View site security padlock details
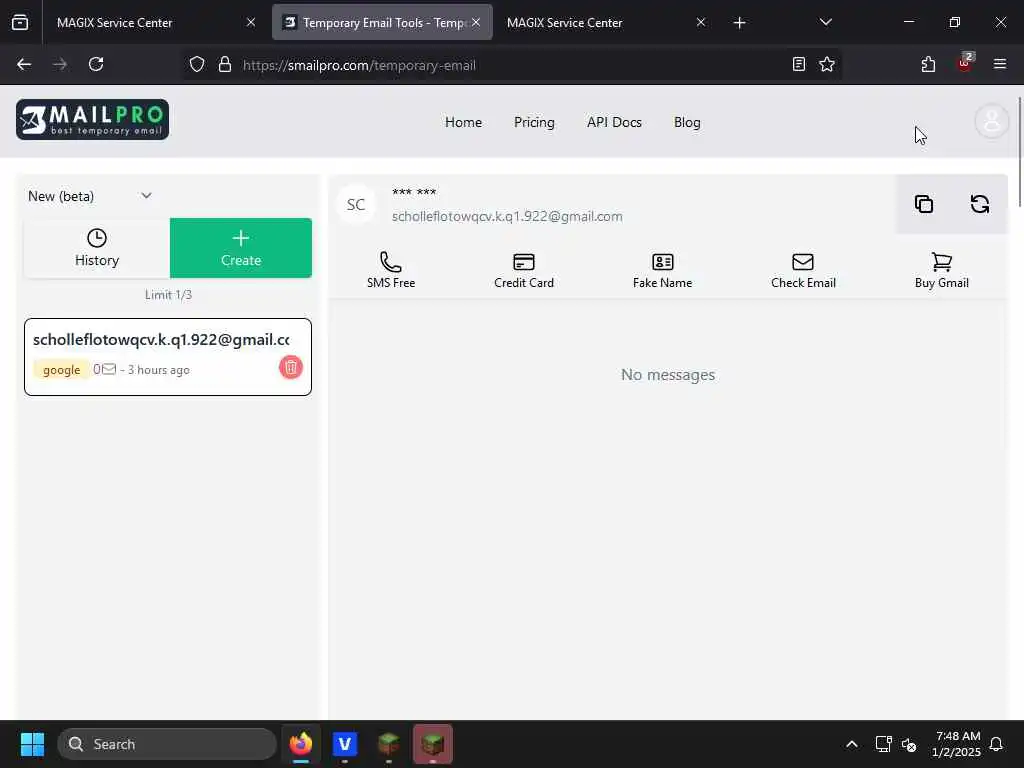This screenshot has height=768, width=1024. tap(225, 64)
